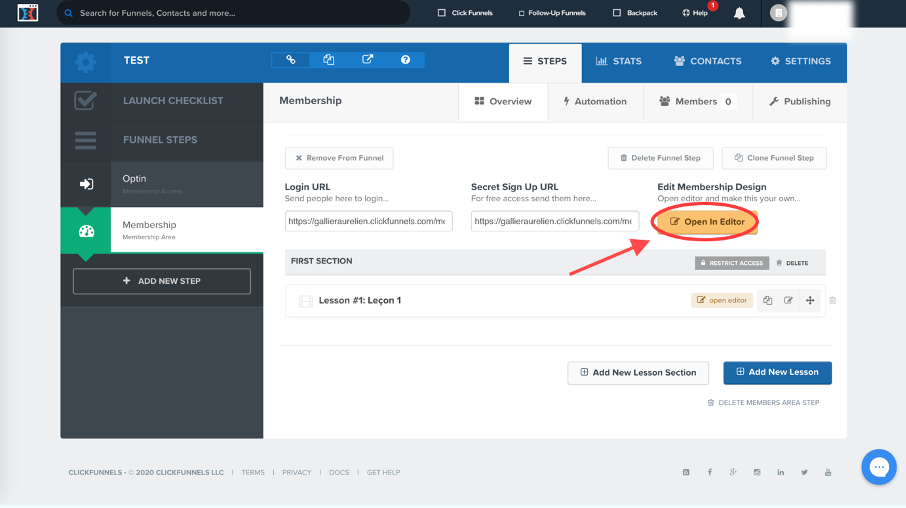Delete Lesson #1 with trash icon
Viewport: 906px width, 508px height.
833,301
